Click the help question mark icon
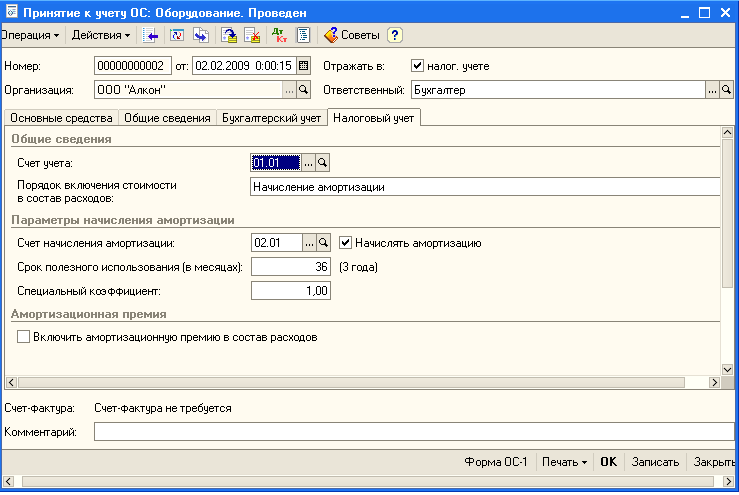This screenshot has height=495, width=739. [395, 35]
